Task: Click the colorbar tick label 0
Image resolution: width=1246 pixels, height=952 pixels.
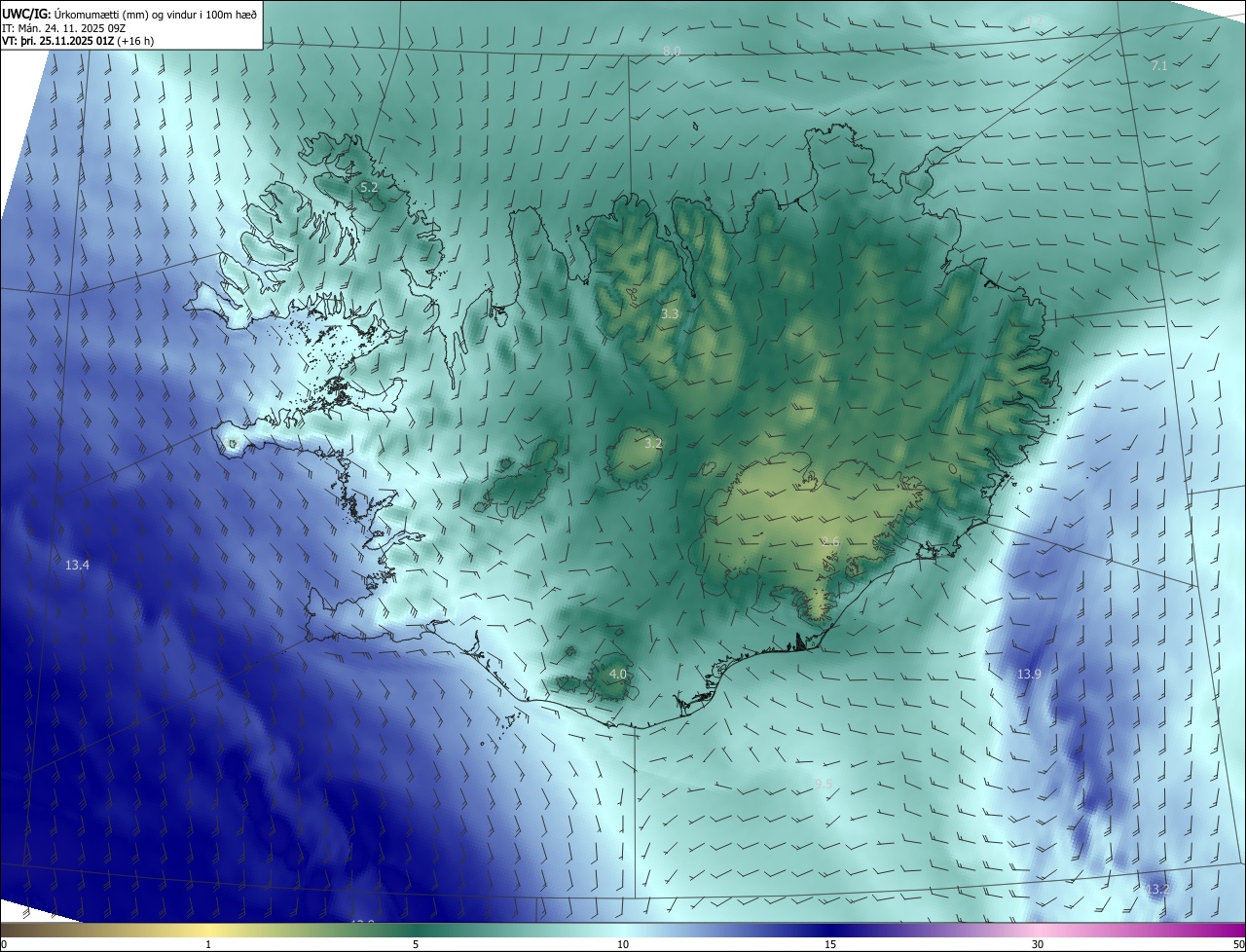Action: 4,944
